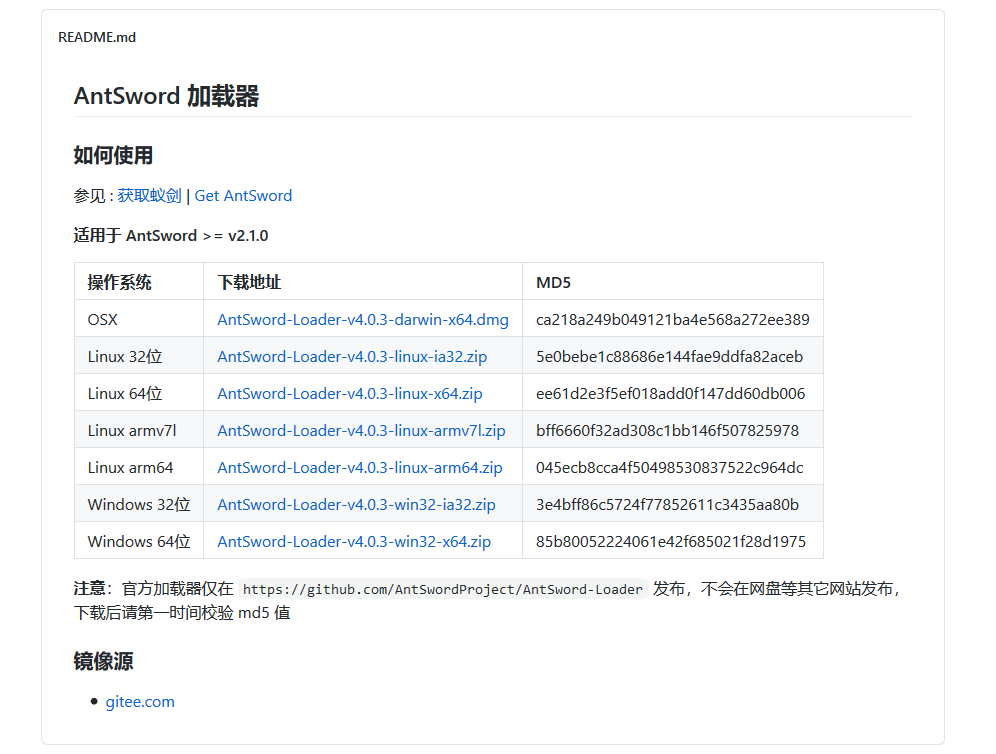Click MD5 hash bff6660f32ad308c1bb146f507825978
996x754 pixels.
point(668,431)
